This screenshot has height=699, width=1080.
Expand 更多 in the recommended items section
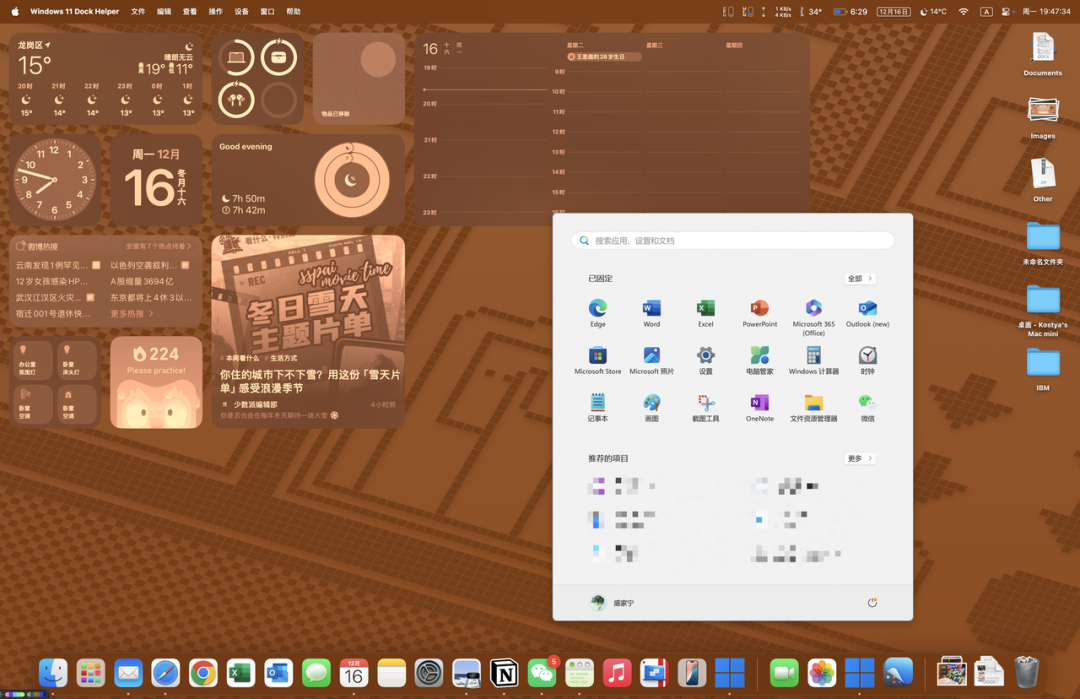tap(860, 458)
